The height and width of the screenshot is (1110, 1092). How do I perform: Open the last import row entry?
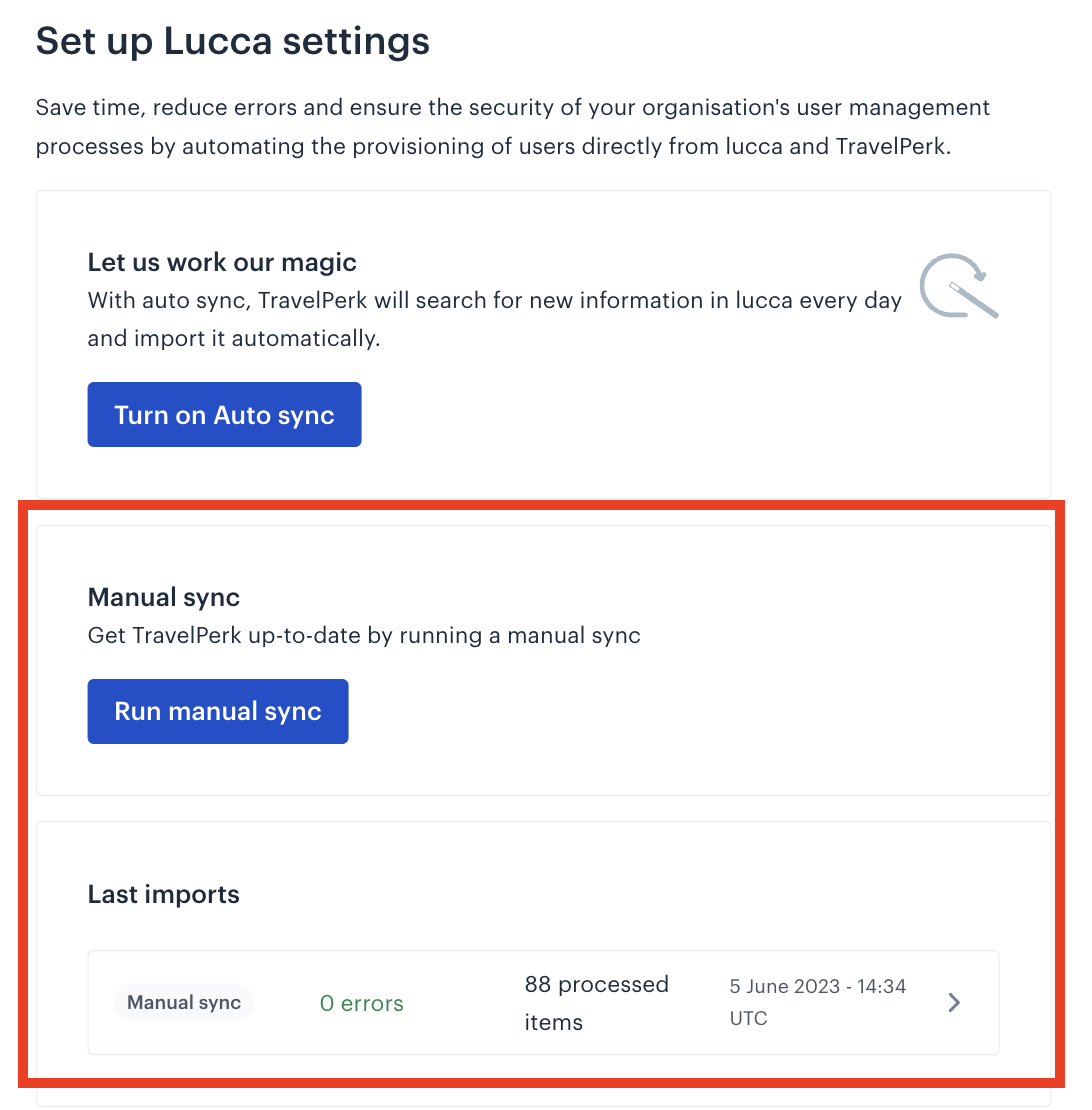click(544, 1002)
